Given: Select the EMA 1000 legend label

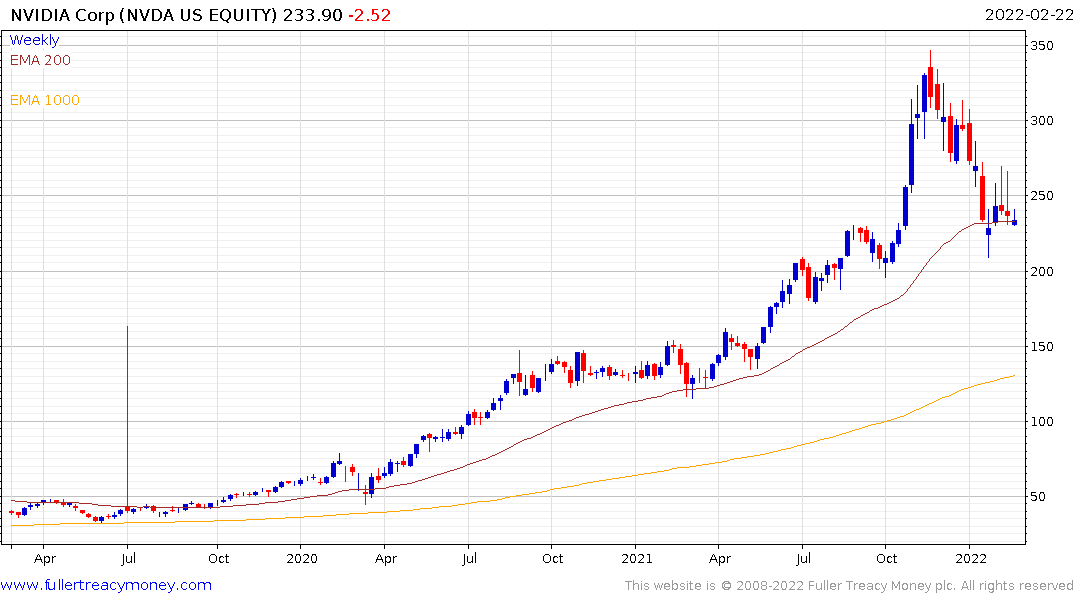Looking at the screenshot, I should 45,100.
